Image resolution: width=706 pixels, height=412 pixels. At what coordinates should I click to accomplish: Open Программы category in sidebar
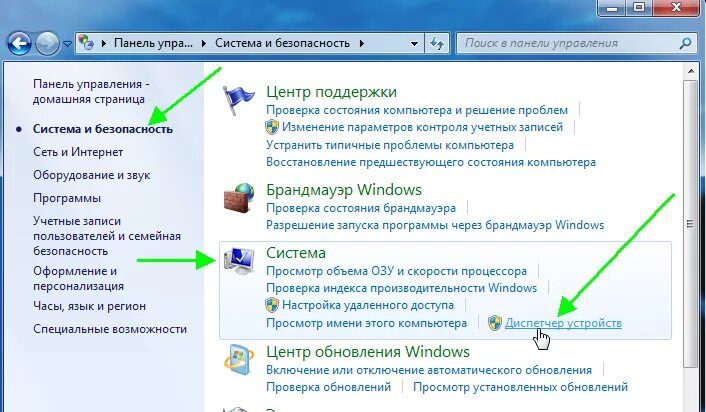(x=67, y=198)
